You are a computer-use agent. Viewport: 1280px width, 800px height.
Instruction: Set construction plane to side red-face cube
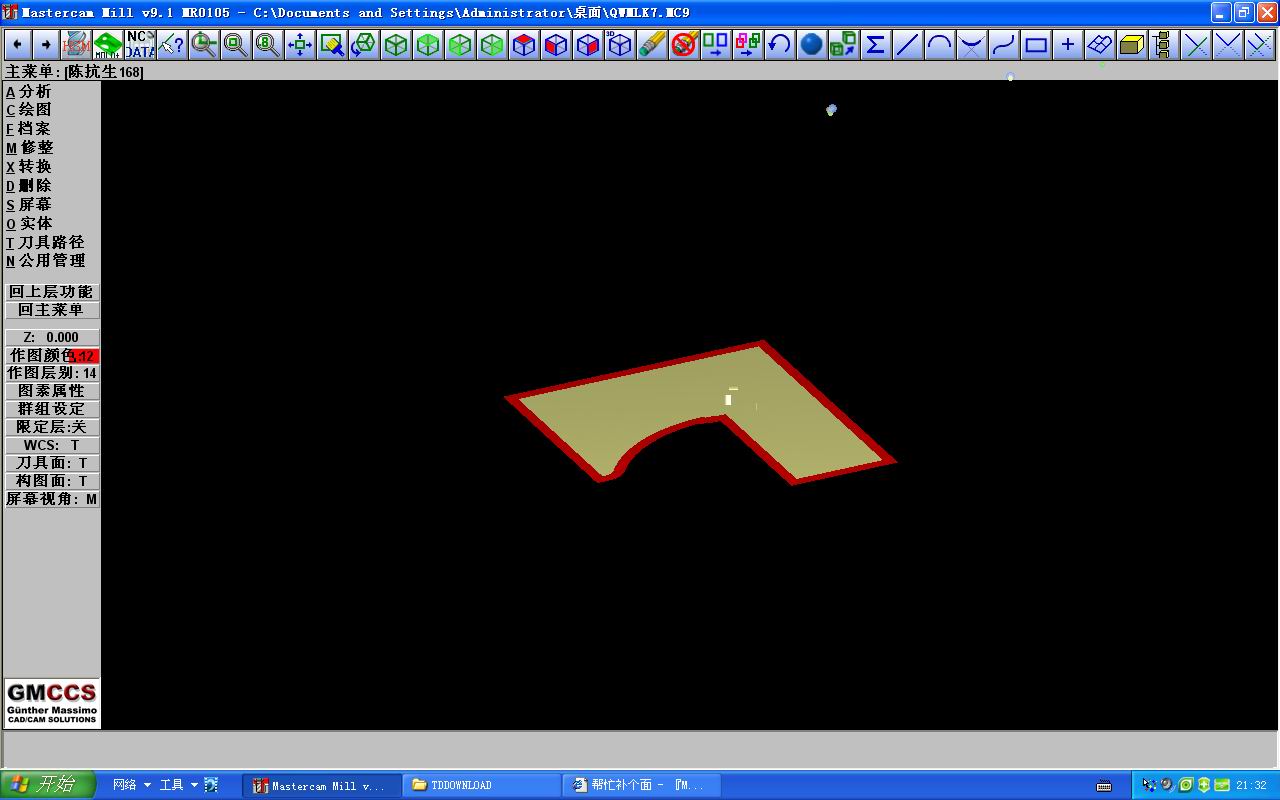coord(588,45)
